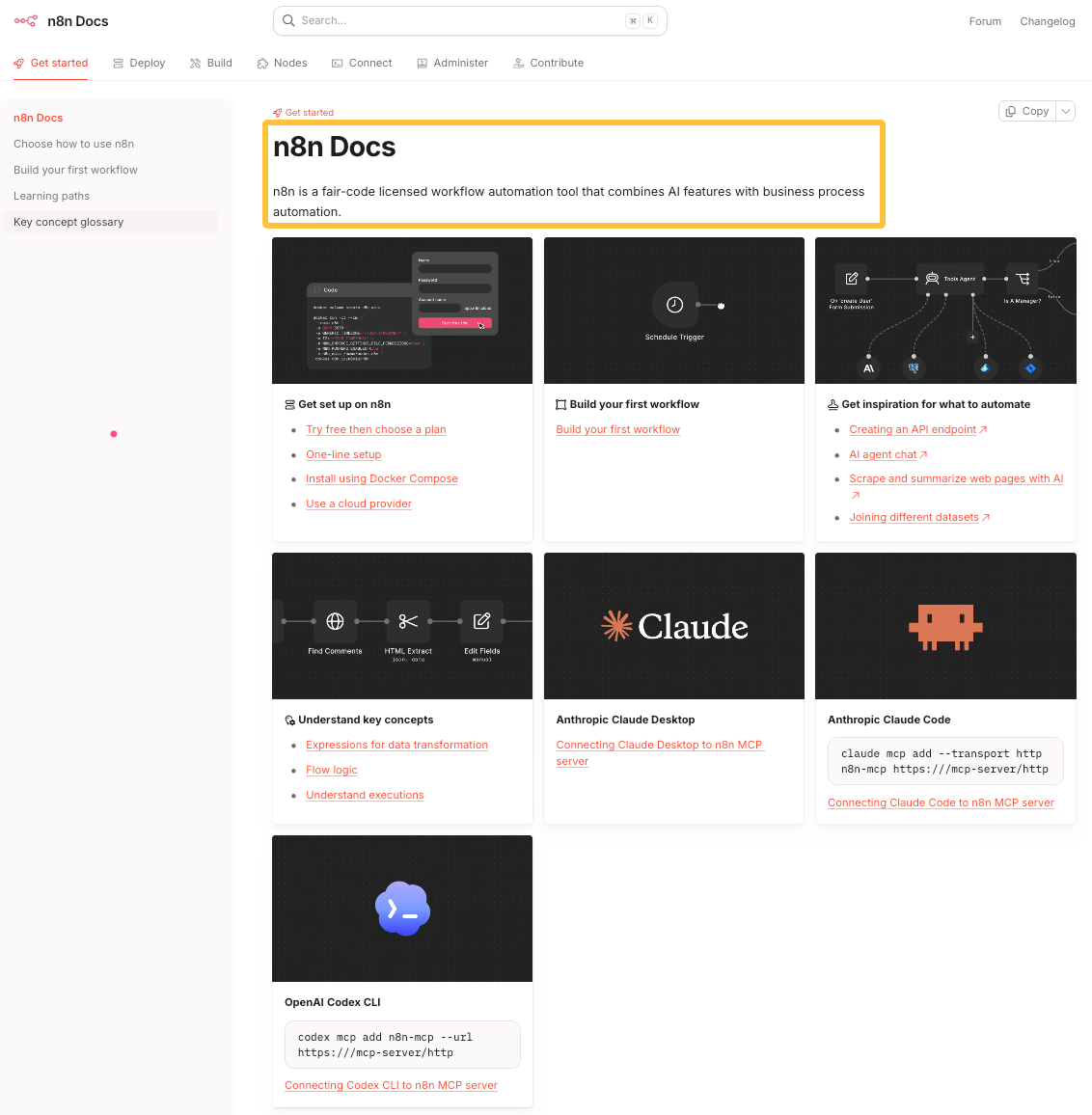Open the Copy button dropdown arrow
This screenshot has height=1115, width=1092.
pos(1066,111)
